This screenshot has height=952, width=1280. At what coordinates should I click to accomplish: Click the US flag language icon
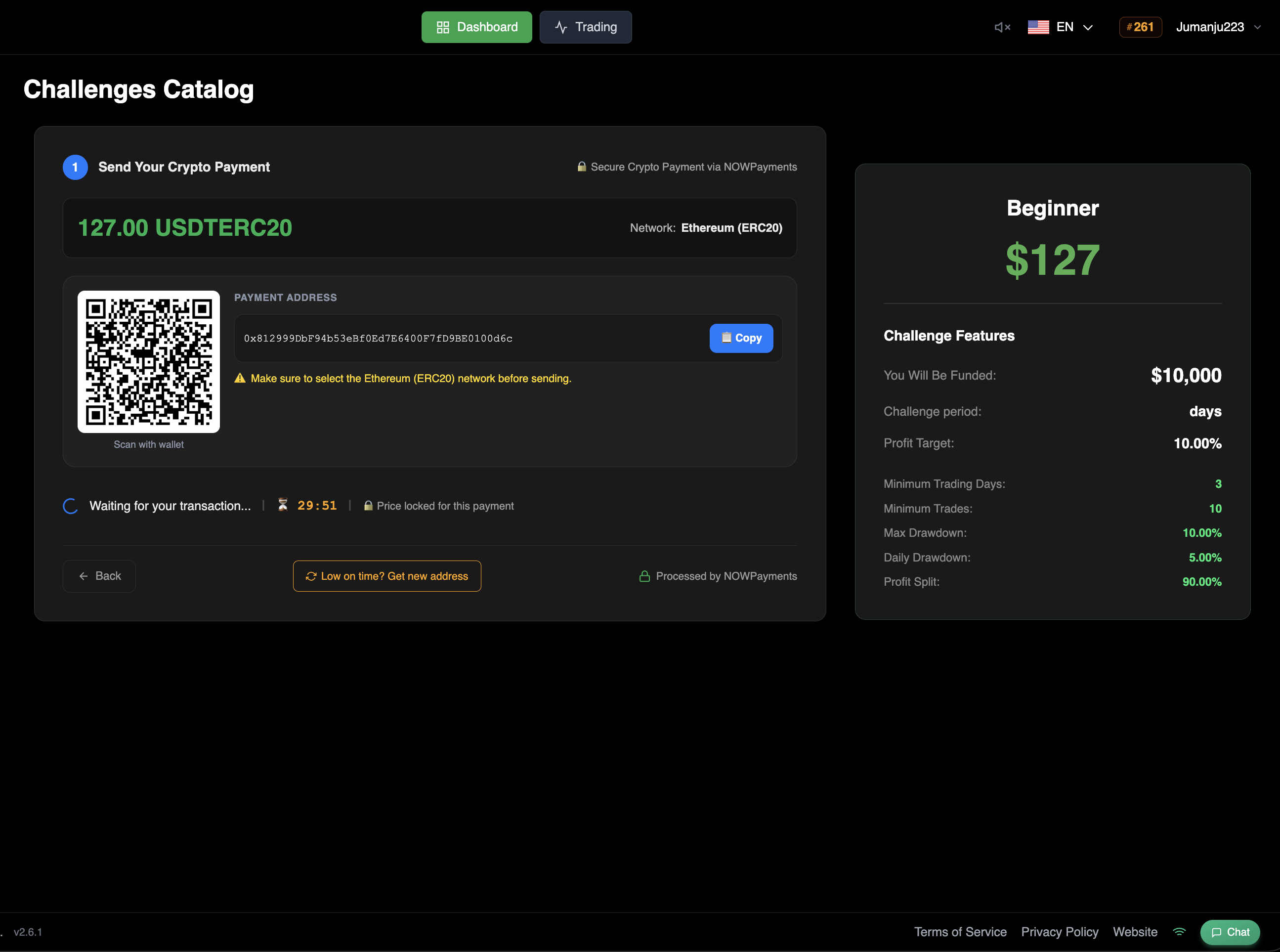tap(1038, 27)
